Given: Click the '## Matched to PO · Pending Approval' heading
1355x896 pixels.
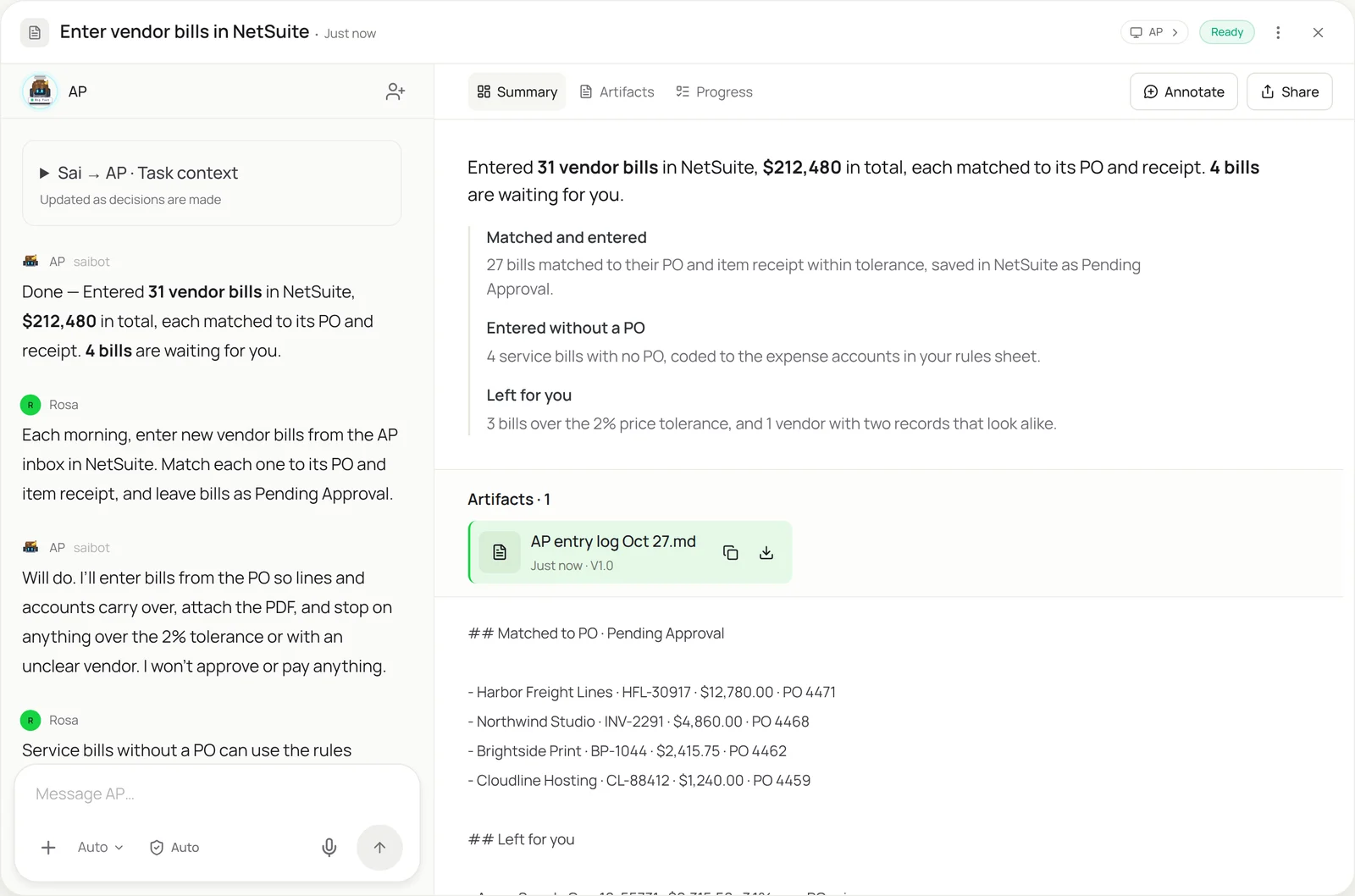Looking at the screenshot, I should point(596,633).
